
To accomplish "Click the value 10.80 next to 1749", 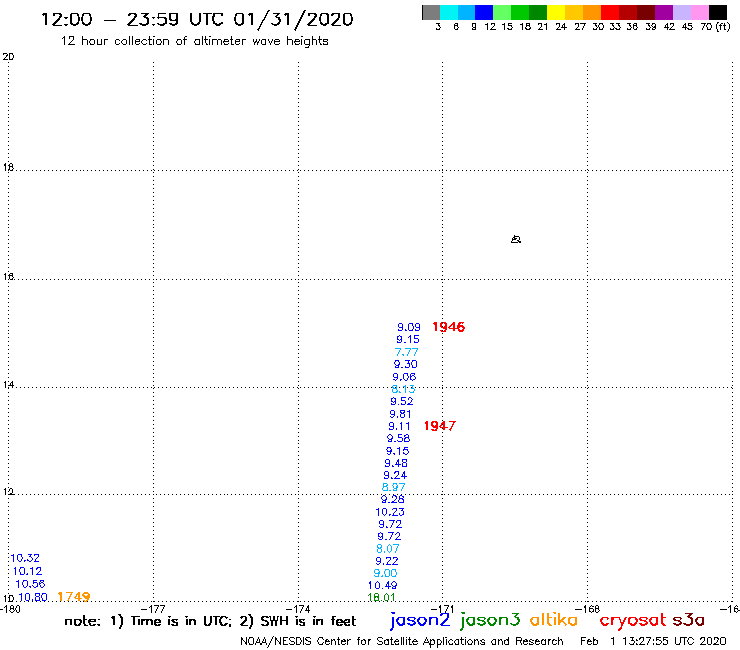I will (33, 597).
